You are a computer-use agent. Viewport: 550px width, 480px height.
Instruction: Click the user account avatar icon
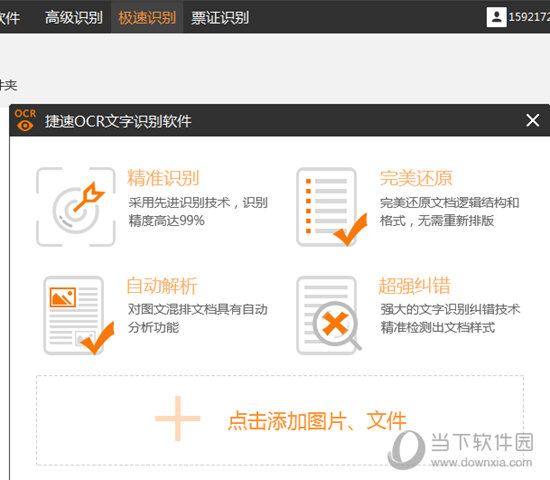click(x=496, y=17)
